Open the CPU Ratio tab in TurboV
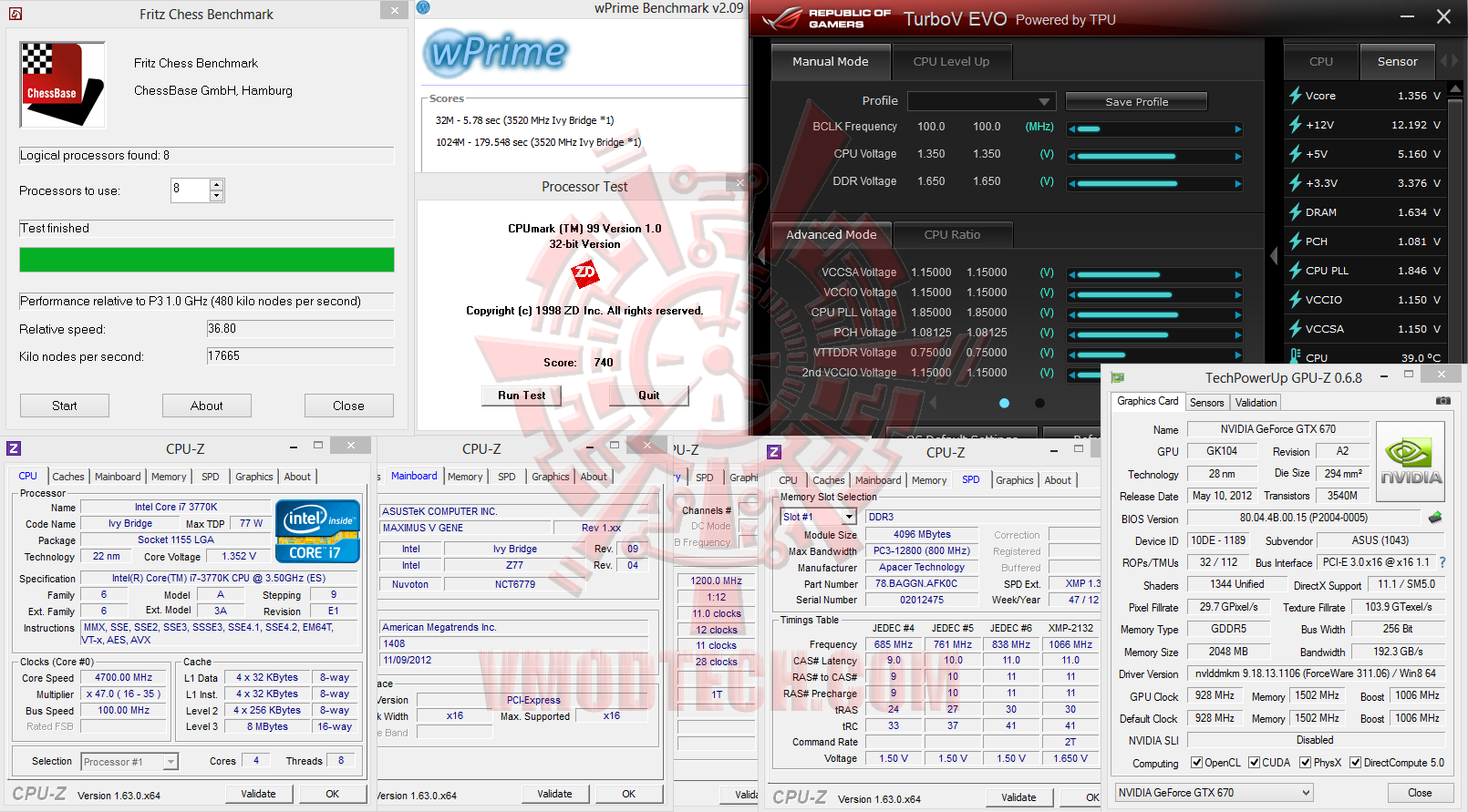This screenshot has height=812, width=1468. [952, 234]
